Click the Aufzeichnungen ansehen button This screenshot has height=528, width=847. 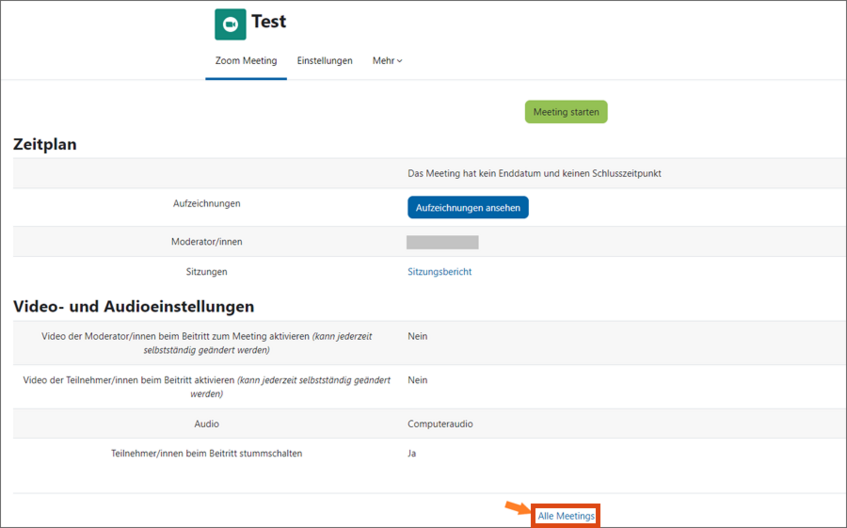[x=467, y=207]
